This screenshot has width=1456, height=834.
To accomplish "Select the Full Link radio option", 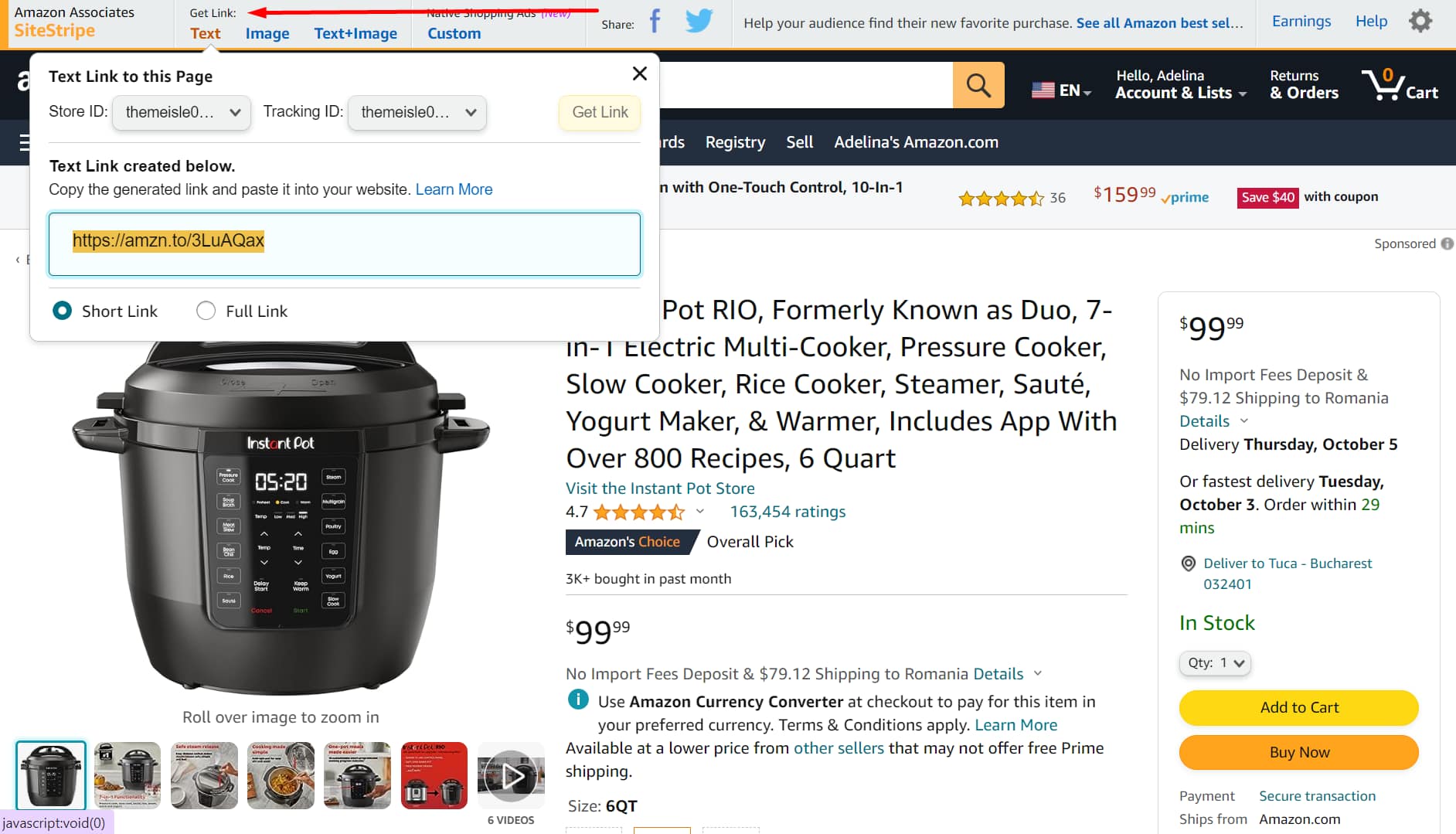I will (x=206, y=311).
